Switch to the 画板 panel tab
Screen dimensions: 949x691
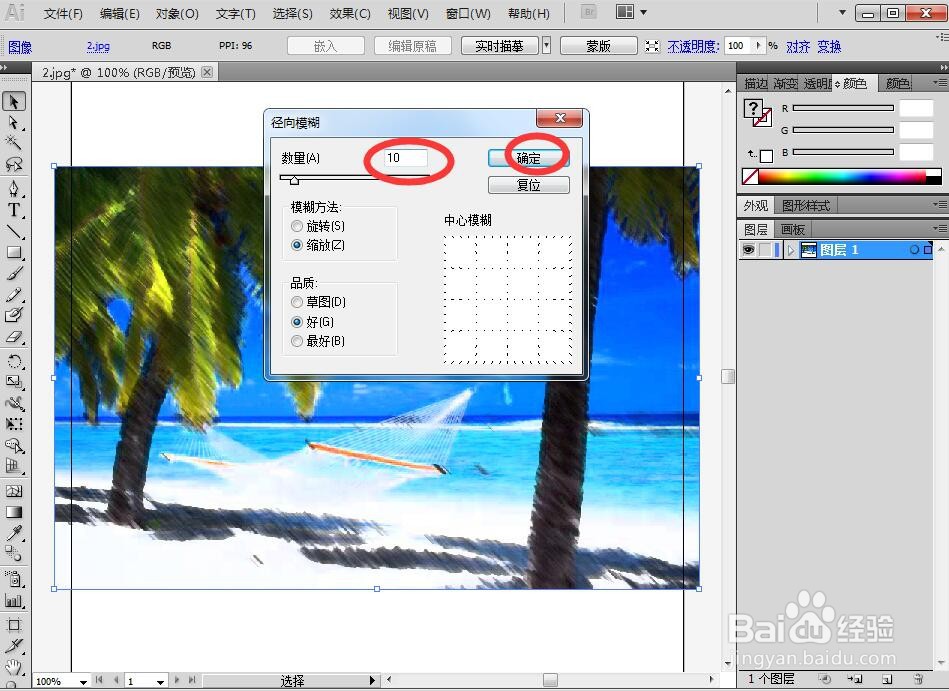tap(795, 228)
